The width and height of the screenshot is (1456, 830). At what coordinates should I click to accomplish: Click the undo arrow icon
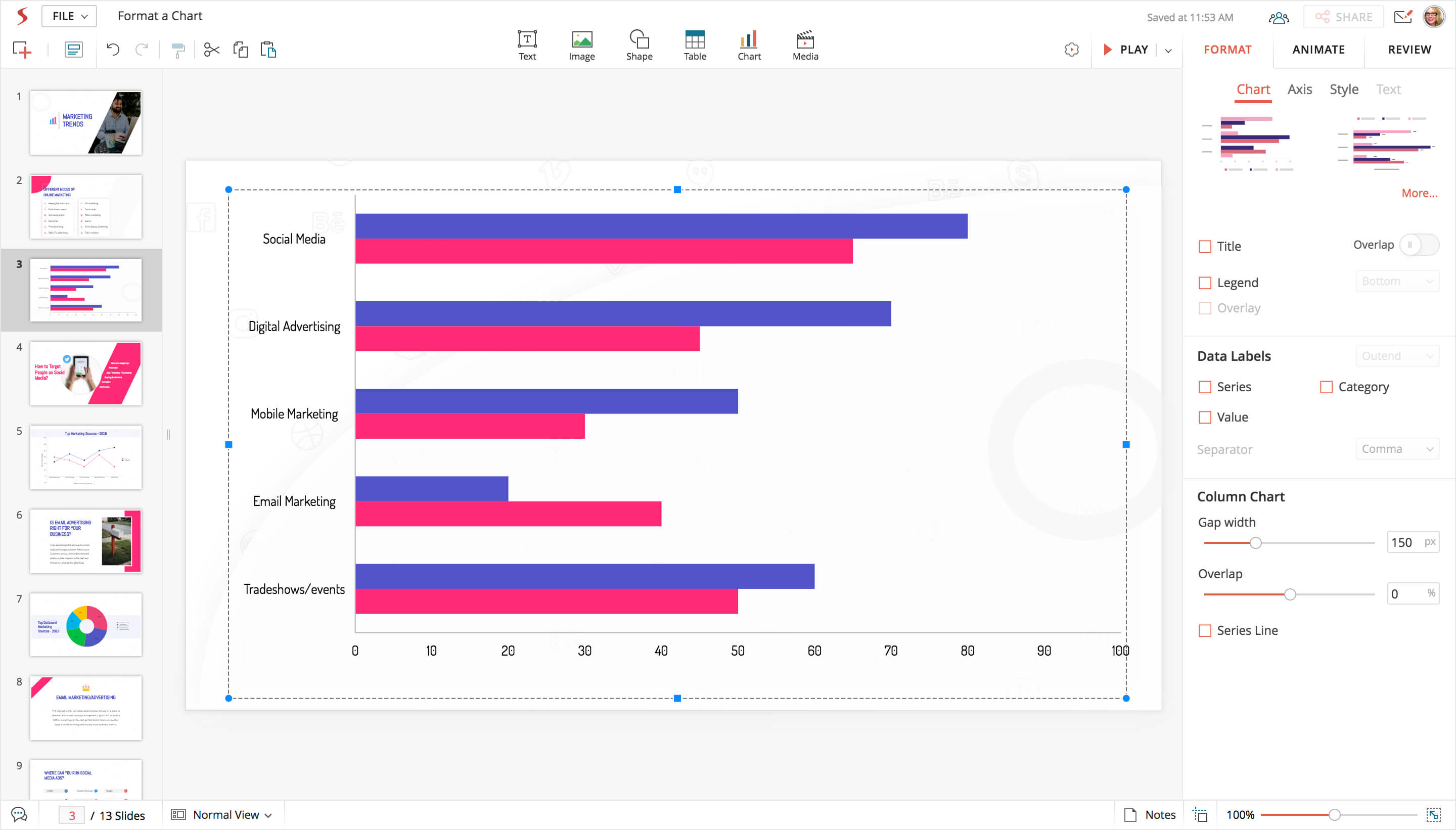(113, 50)
